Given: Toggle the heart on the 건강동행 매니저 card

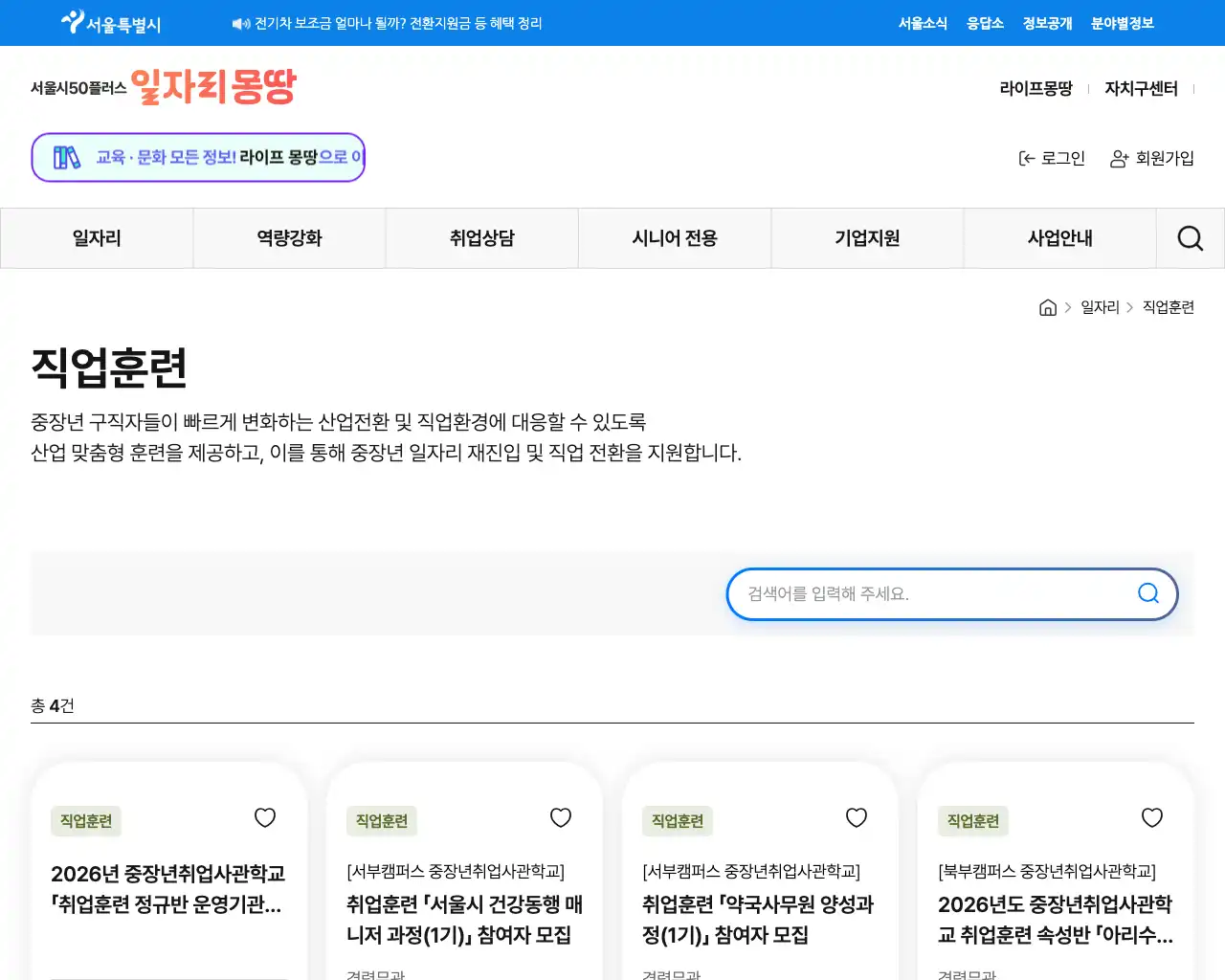Looking at the screenshot, I should pyautogui.click(x=561, y=817).
